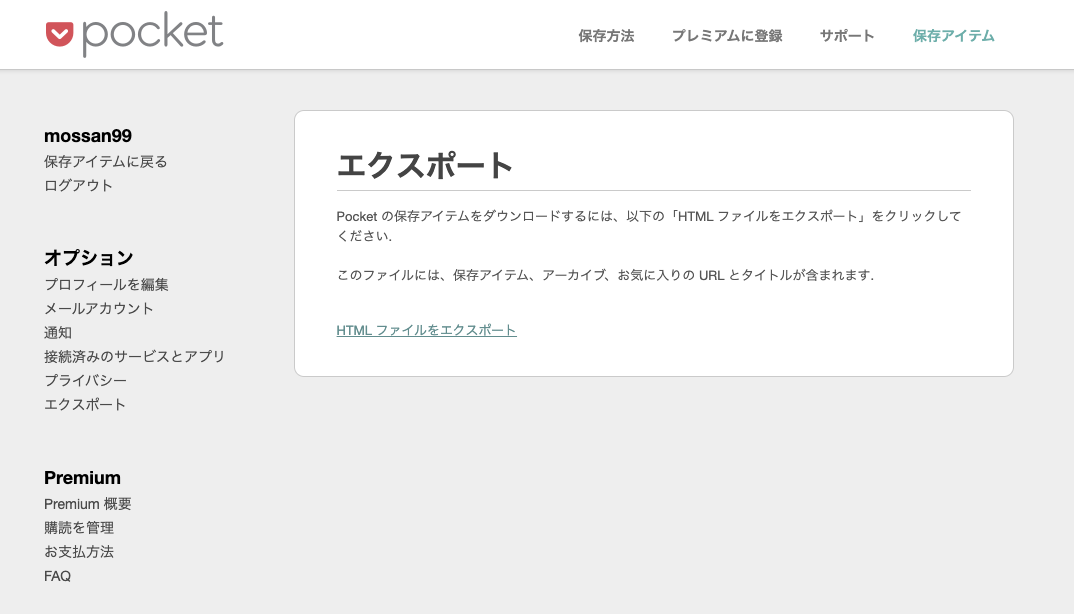Click the Premium section heading
The height and width of the screenshot is (614, 1074).
(82, 478)
